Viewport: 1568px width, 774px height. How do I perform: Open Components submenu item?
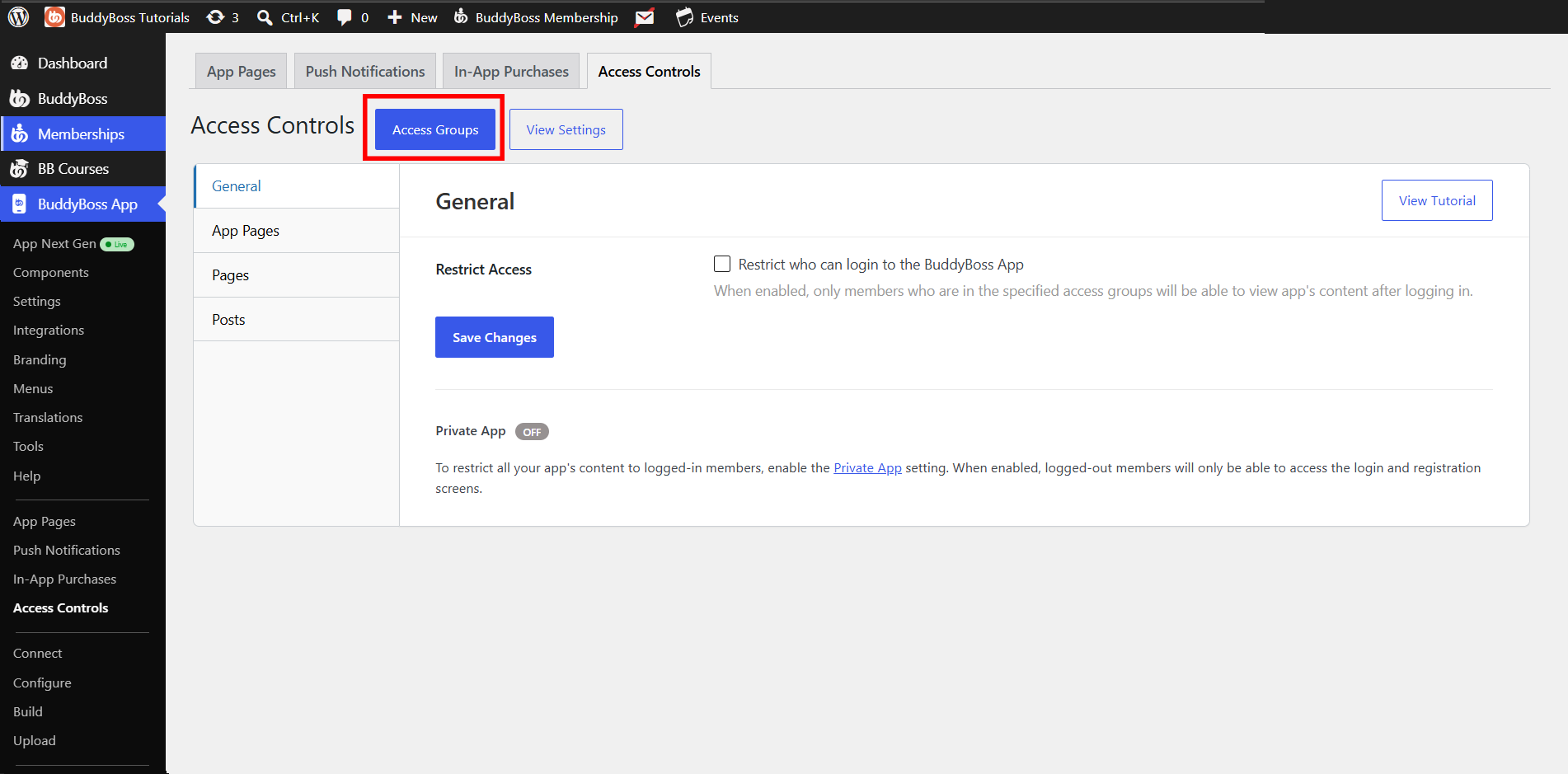[51, 273]
